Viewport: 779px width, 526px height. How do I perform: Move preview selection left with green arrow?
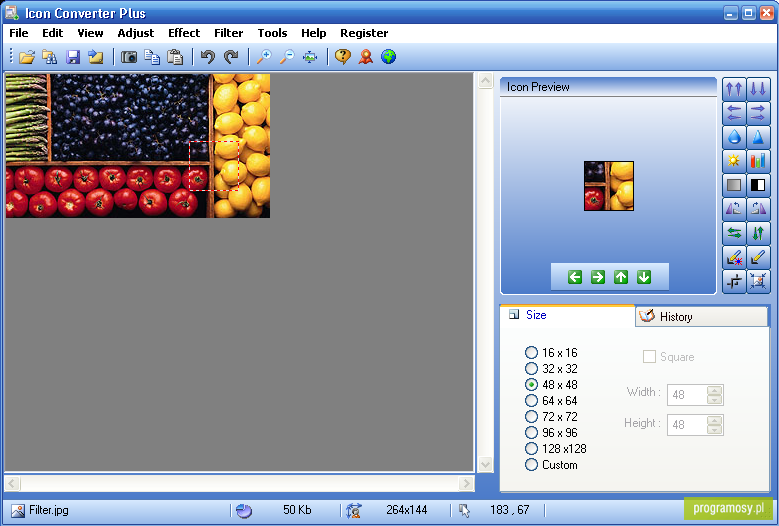[x=575, y=277]
